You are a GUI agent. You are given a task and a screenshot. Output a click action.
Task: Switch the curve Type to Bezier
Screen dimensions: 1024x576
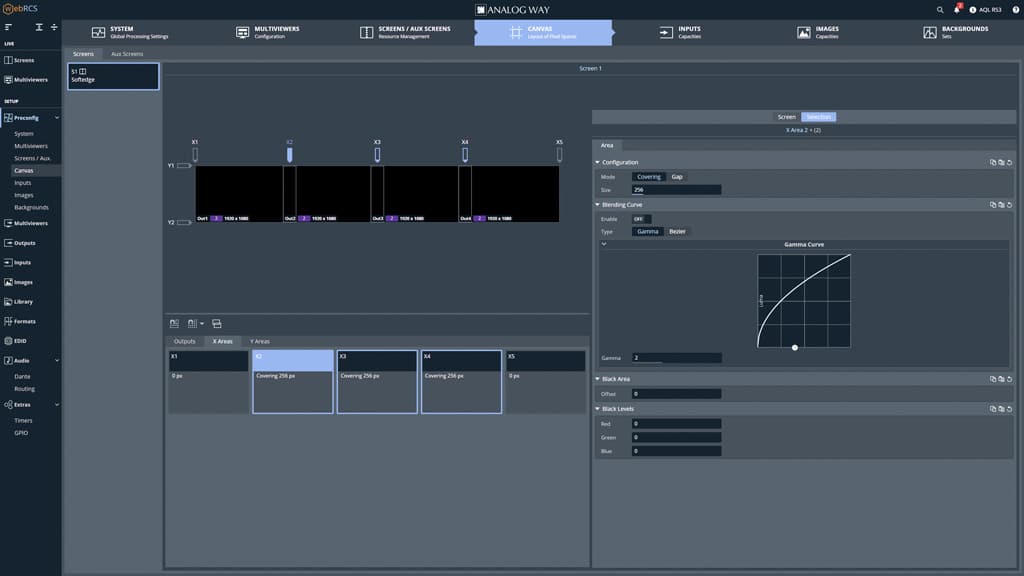pos(677,231)
